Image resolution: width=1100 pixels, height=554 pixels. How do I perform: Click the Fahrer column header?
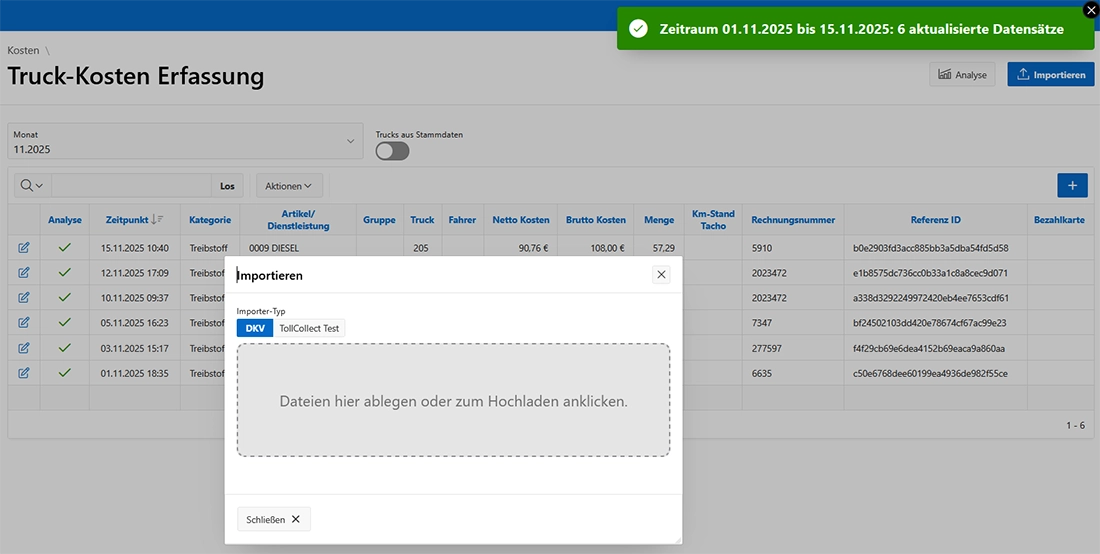[x=462, y=219]
